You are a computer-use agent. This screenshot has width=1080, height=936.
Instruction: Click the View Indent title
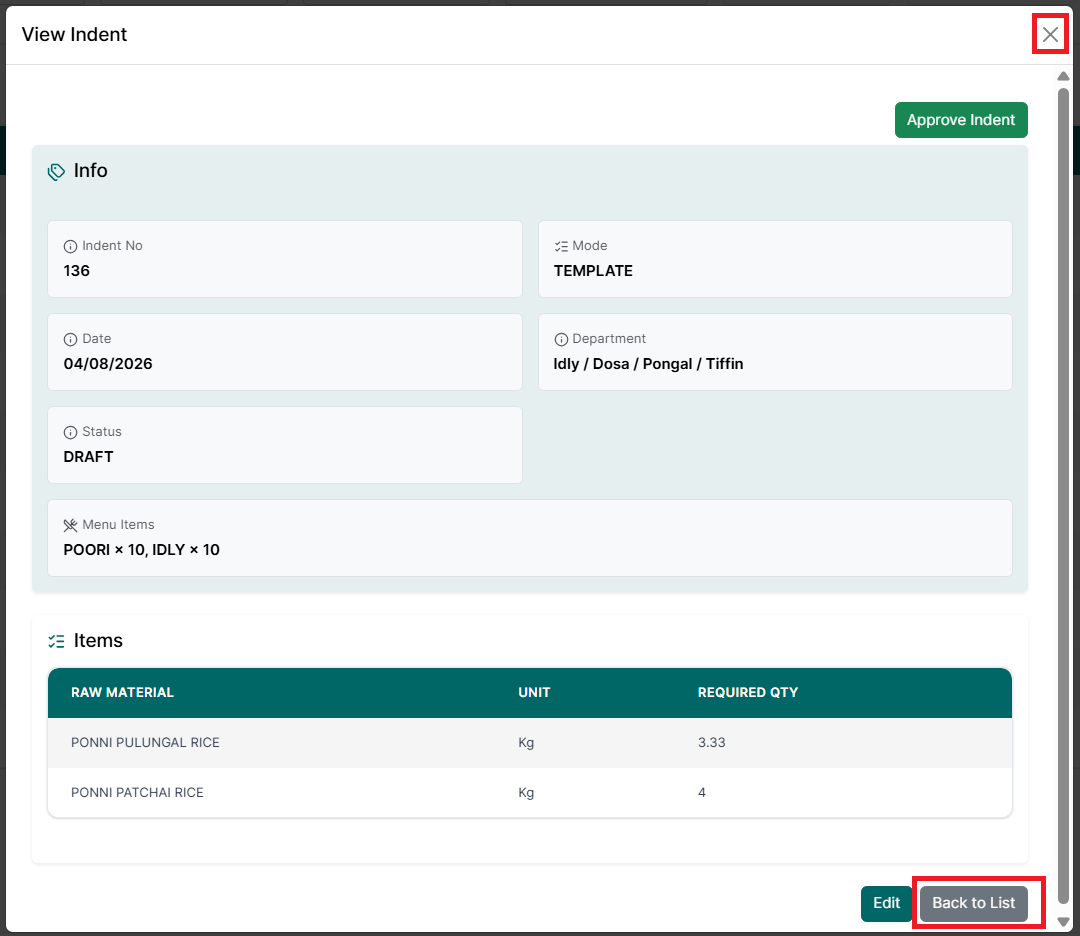pos(74,34)
